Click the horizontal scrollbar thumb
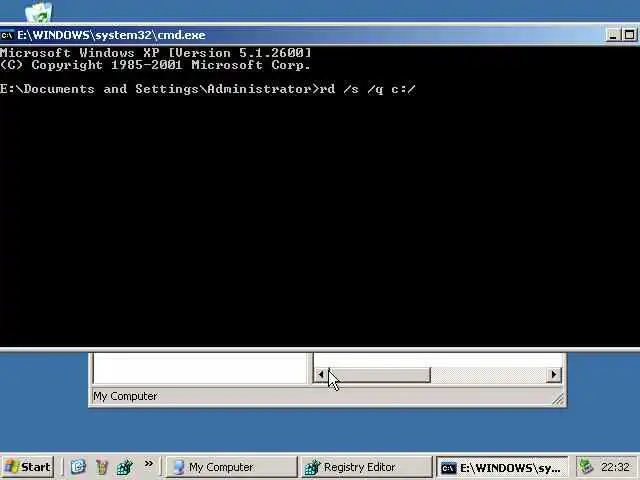This screenshot has height=480, width=640. 379,374
